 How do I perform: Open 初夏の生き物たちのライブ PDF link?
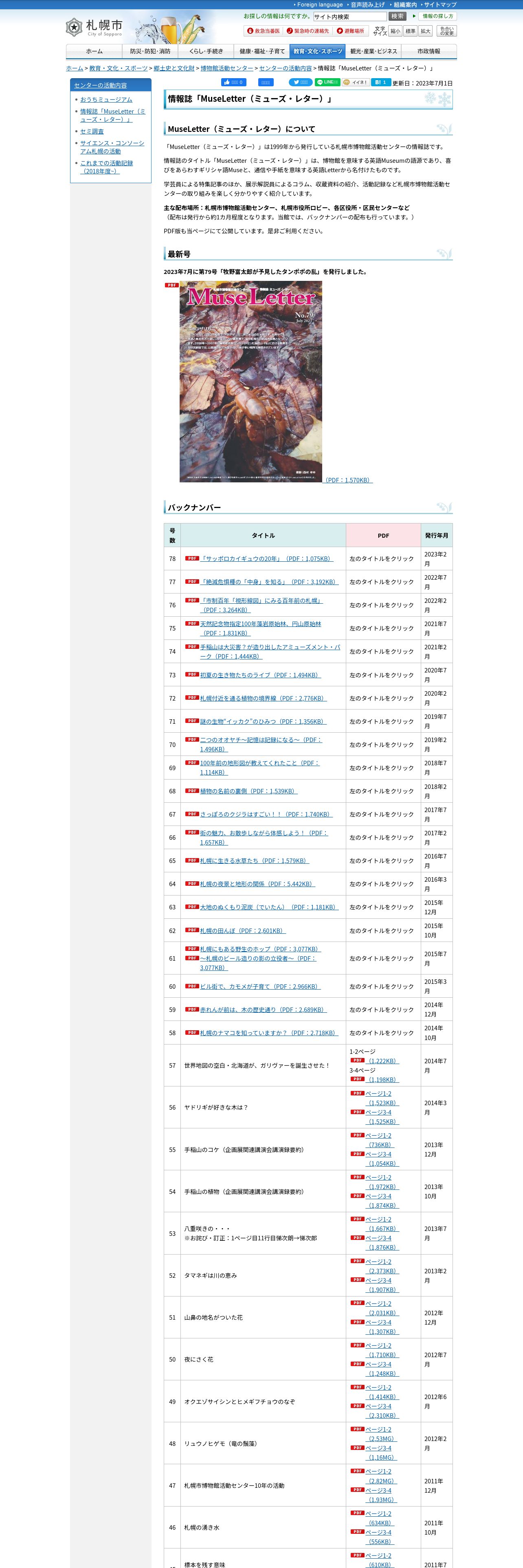tap(261, 675)
